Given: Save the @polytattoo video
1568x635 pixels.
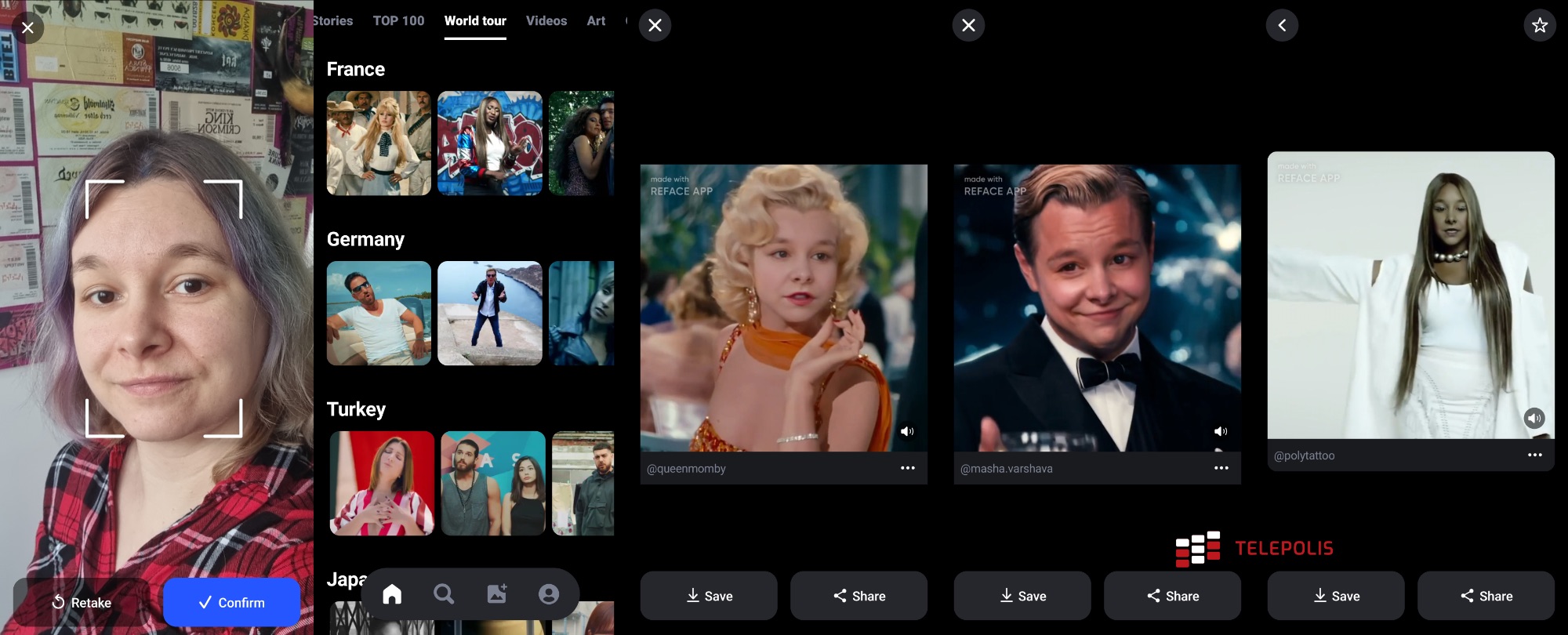Looking at the screenshot, I should click(1336, 596).
